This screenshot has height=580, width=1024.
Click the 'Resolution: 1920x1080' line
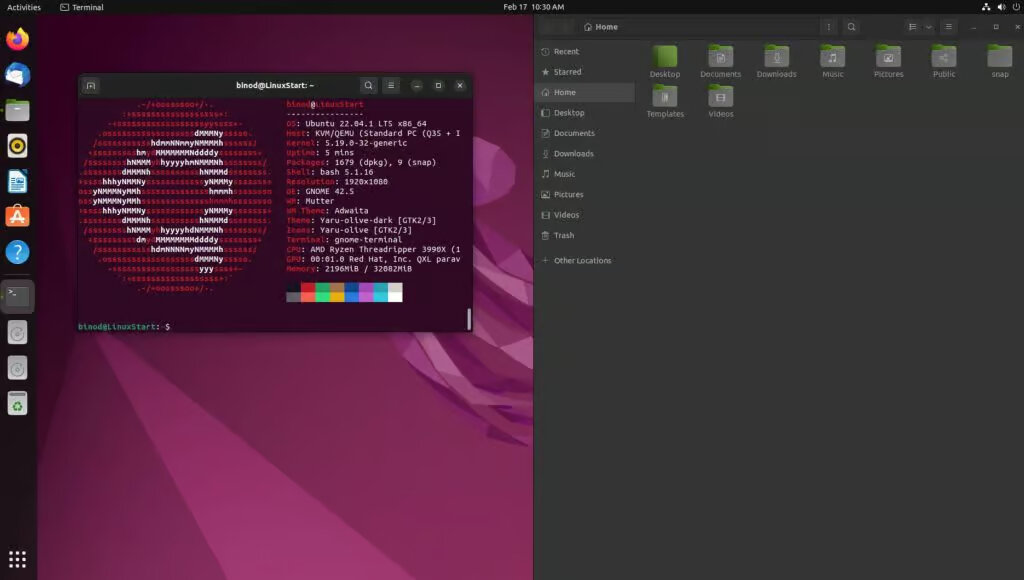[x=337, y=182]
